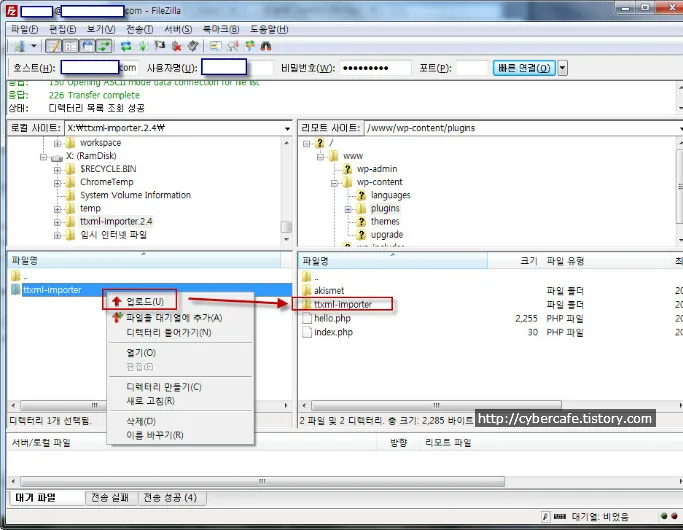
Task: Choose 업로드(U) in context menu
Action: (180, 301)
